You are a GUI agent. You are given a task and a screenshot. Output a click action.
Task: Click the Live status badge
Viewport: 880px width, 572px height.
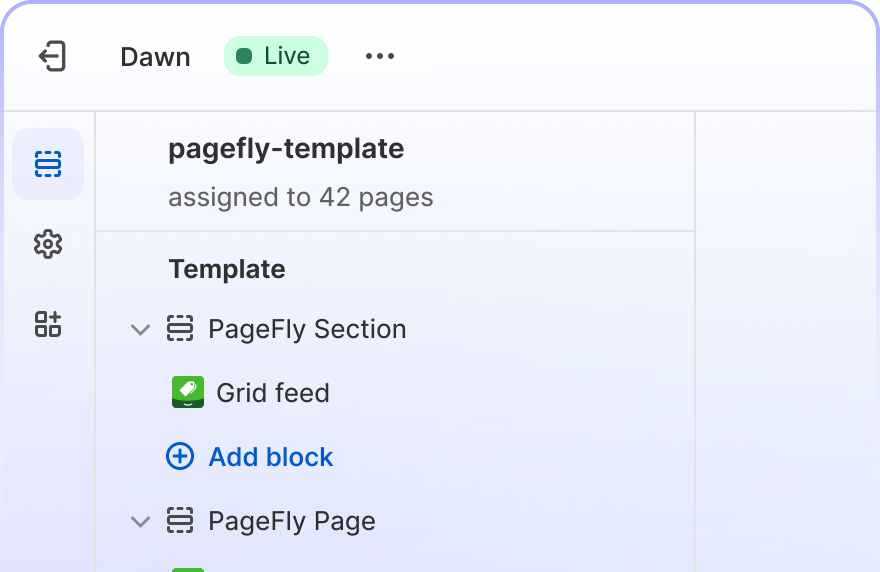[x=276, y=56]
